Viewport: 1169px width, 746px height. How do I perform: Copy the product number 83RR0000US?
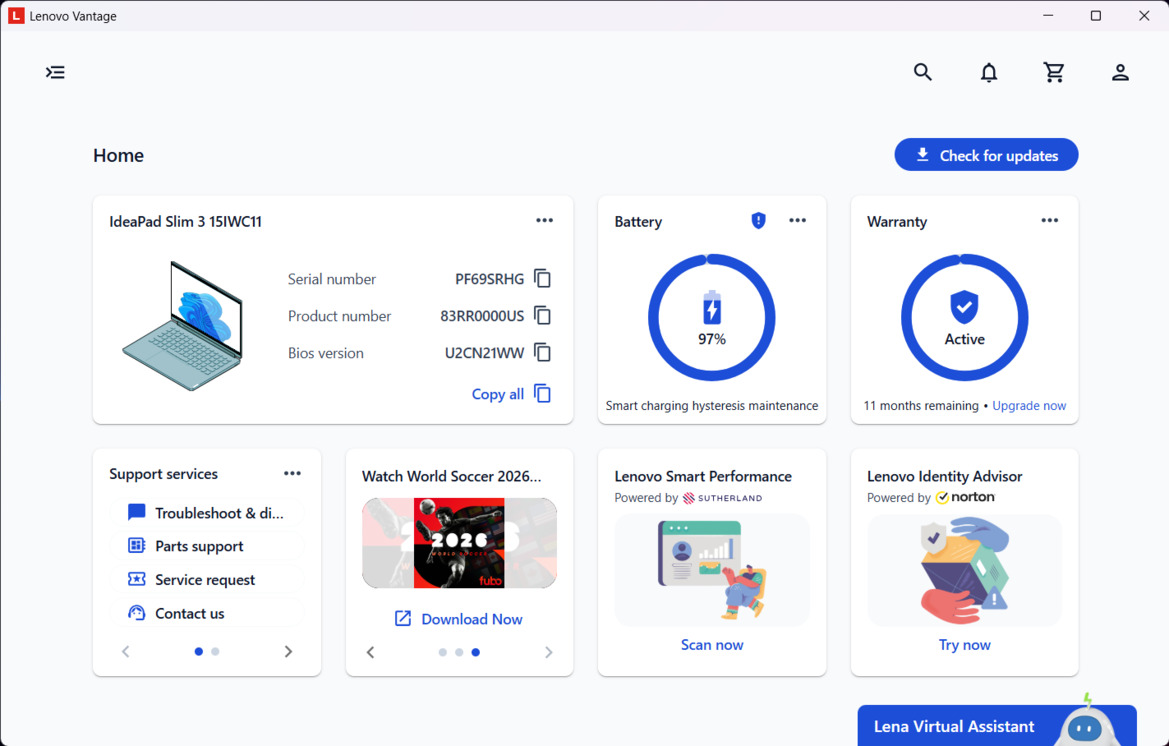pos(543,315)
